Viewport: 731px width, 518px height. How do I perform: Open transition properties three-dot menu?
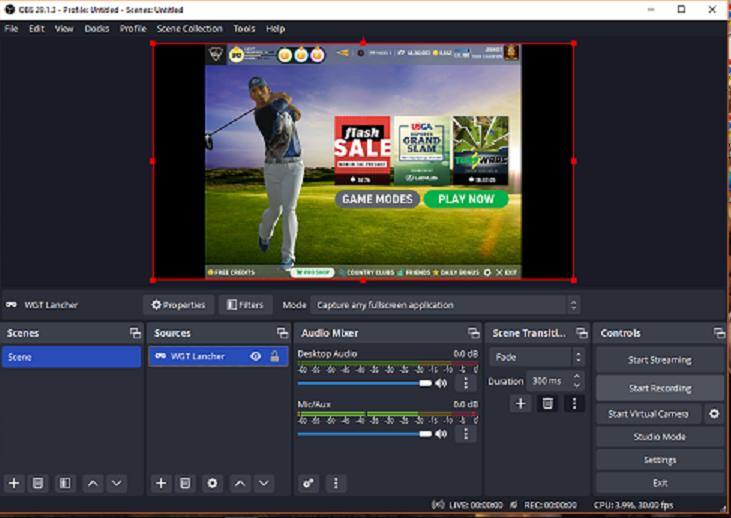tap(574, 403)
